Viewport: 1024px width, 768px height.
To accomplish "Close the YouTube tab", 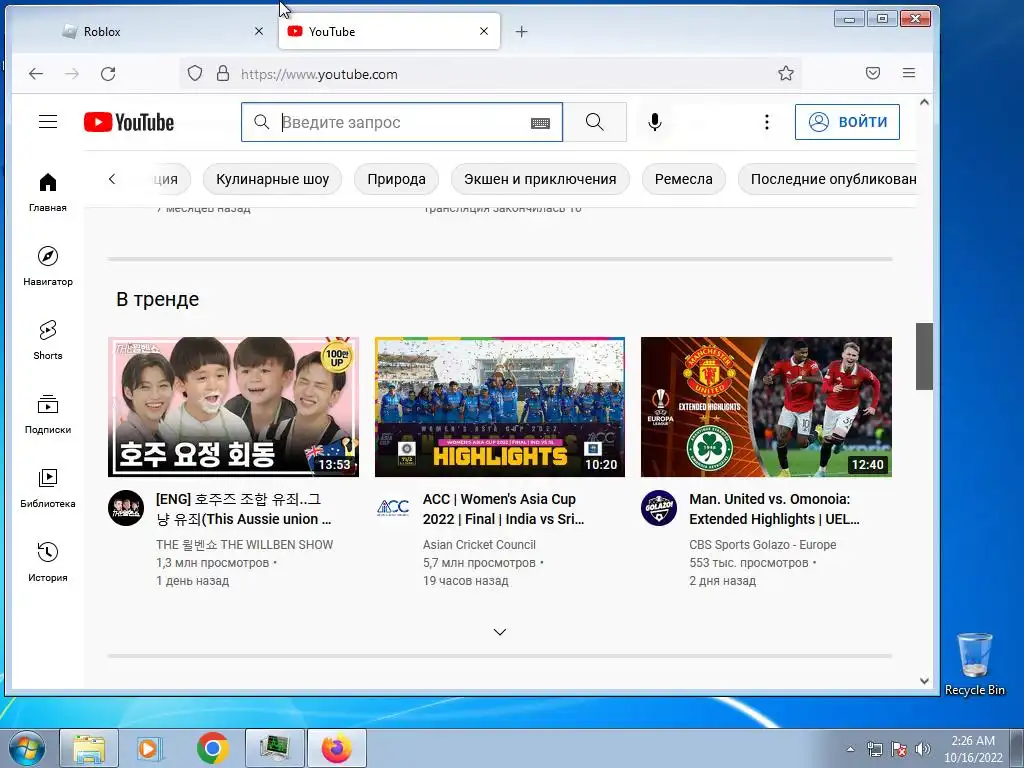I will tap(484, 31).
